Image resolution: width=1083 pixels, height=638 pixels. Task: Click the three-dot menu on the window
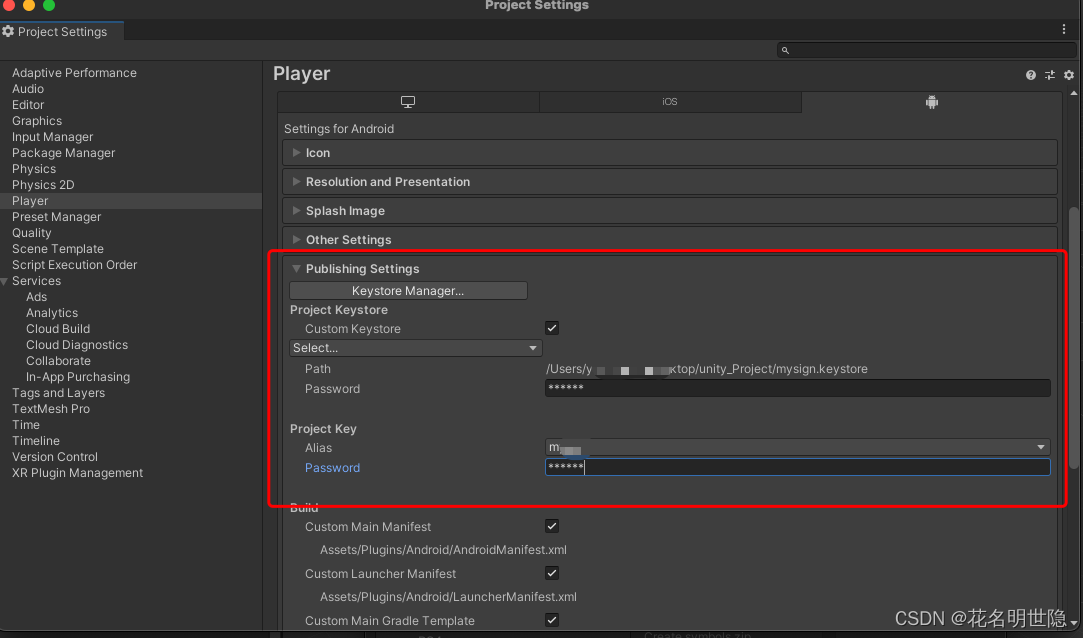pyautogui.click(x=1063, y=29)
